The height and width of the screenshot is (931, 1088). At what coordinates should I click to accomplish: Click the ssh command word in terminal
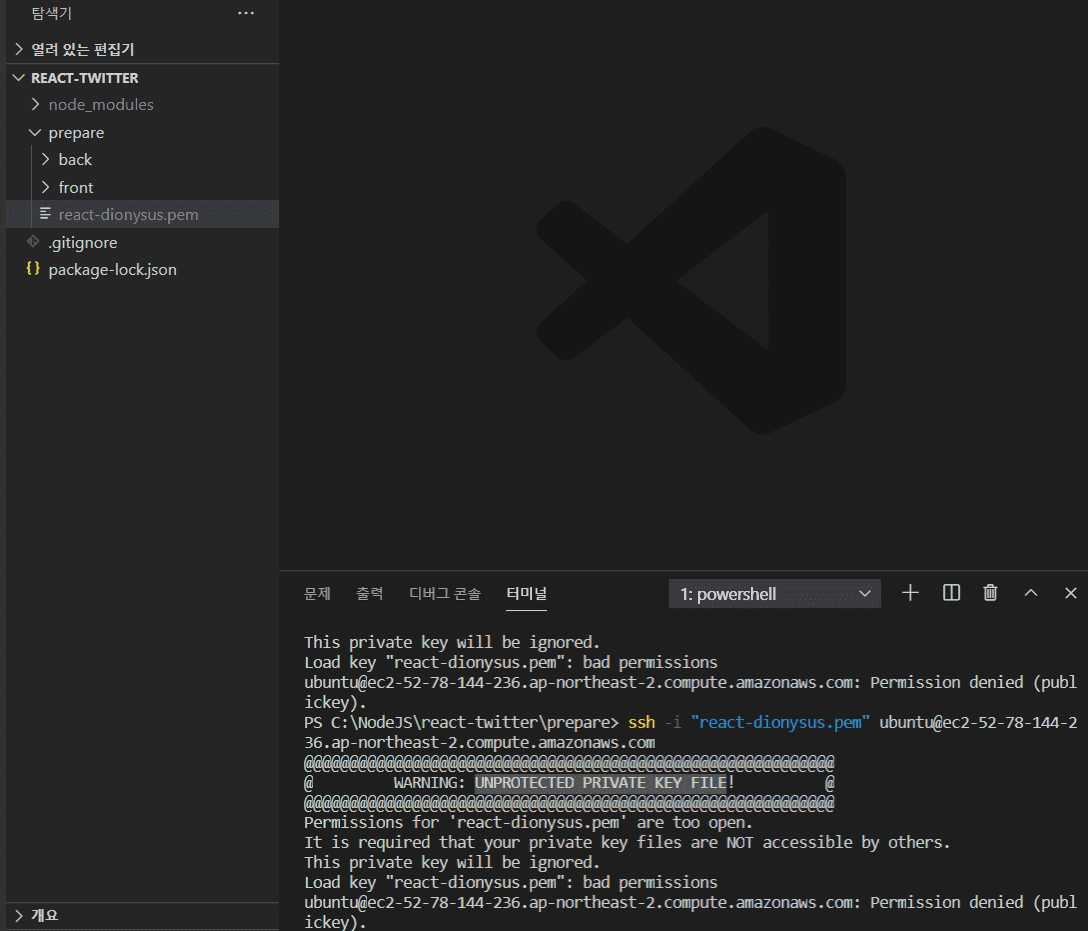point(641,722)
